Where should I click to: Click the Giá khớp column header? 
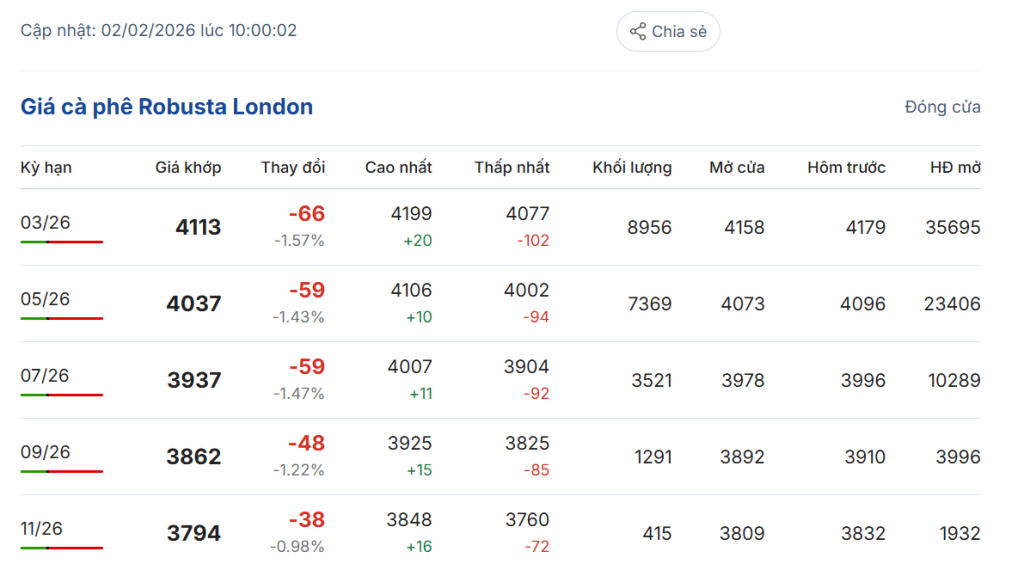[x=188, y=167]
